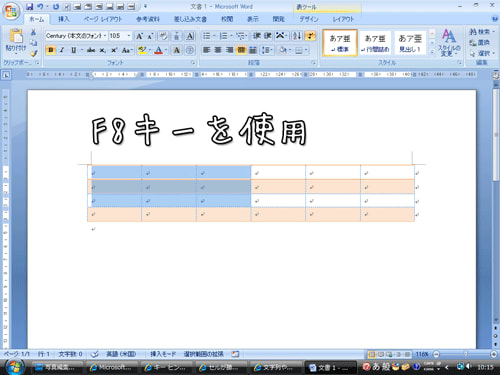Click the Windows Start button
Screen dimensions: 500x375
(x=14, y=367)
